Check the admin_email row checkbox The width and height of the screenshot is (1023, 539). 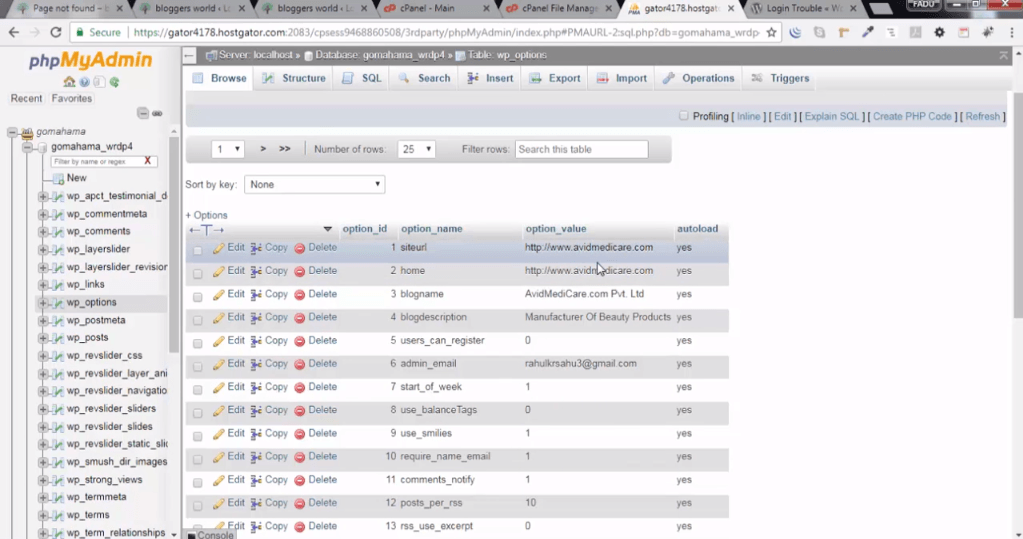(198, 367)
